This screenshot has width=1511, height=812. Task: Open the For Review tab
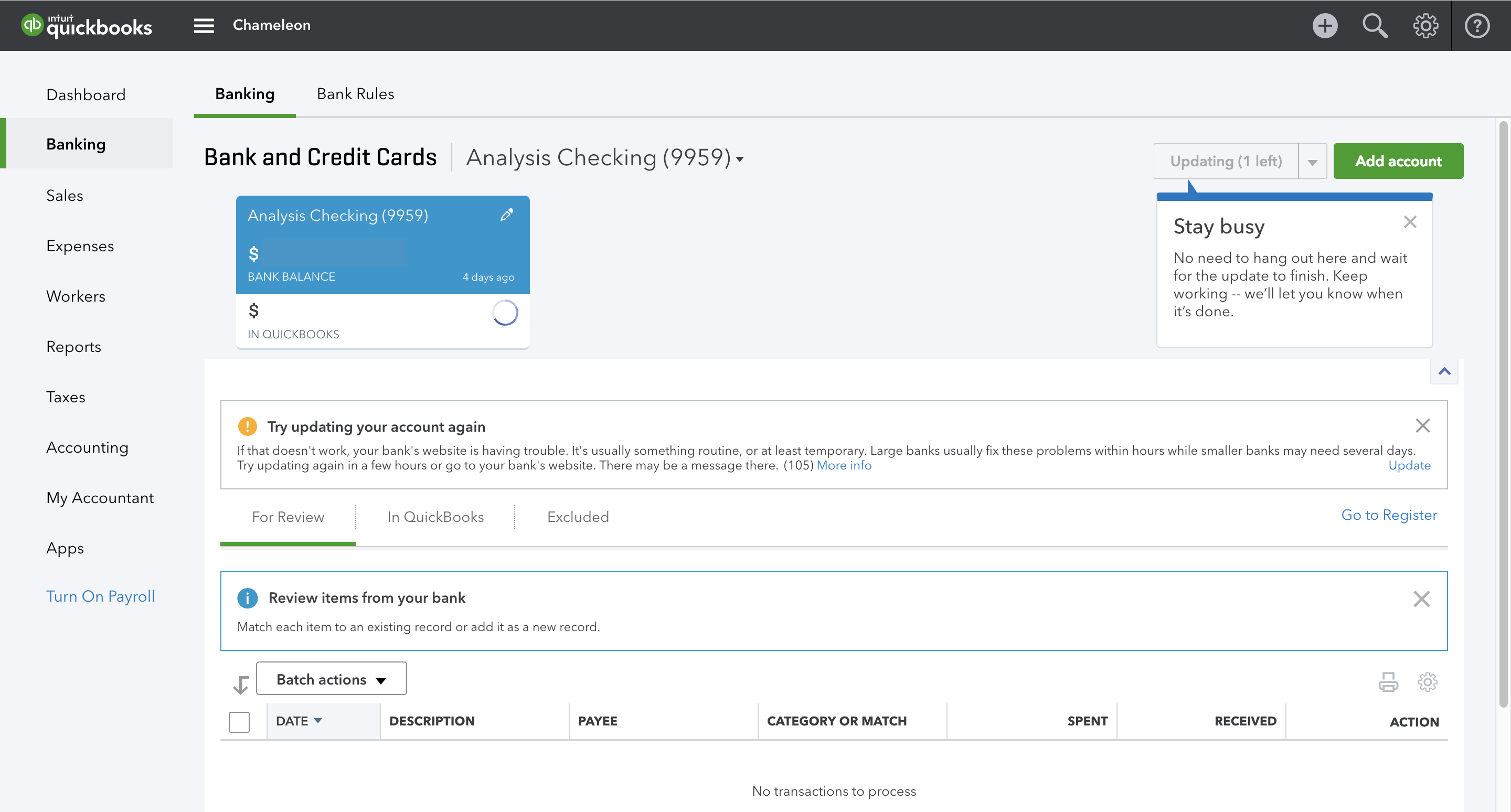point(288,517)
